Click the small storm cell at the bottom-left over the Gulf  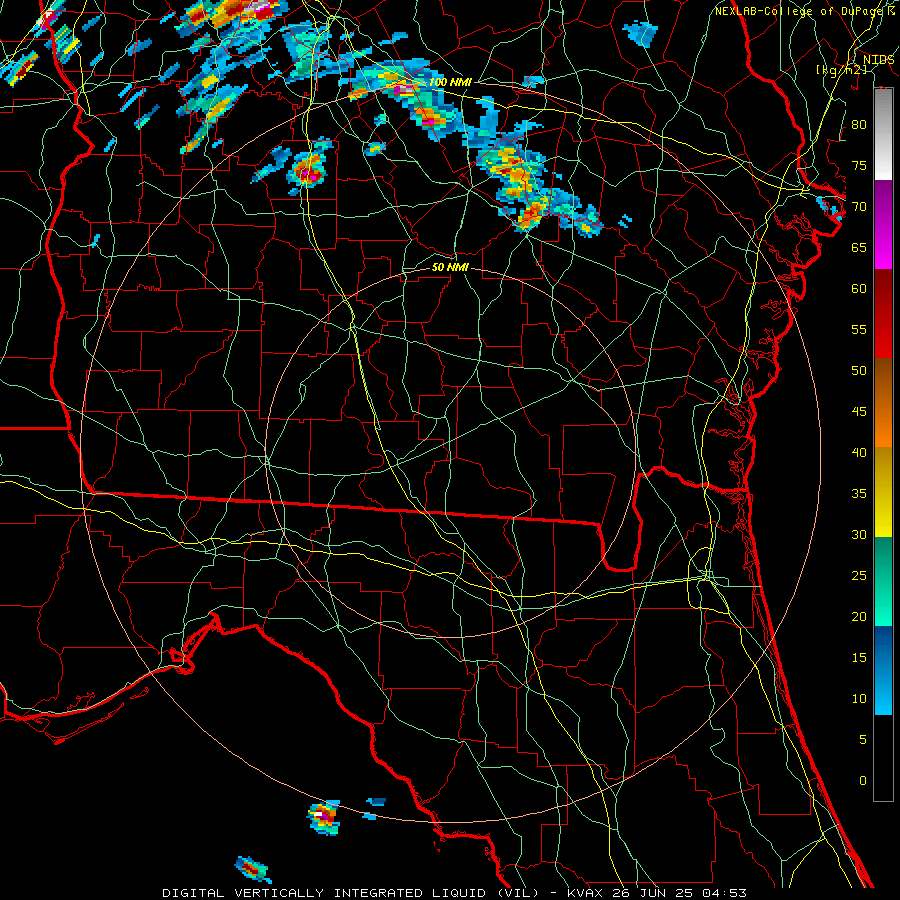[252, 869]
